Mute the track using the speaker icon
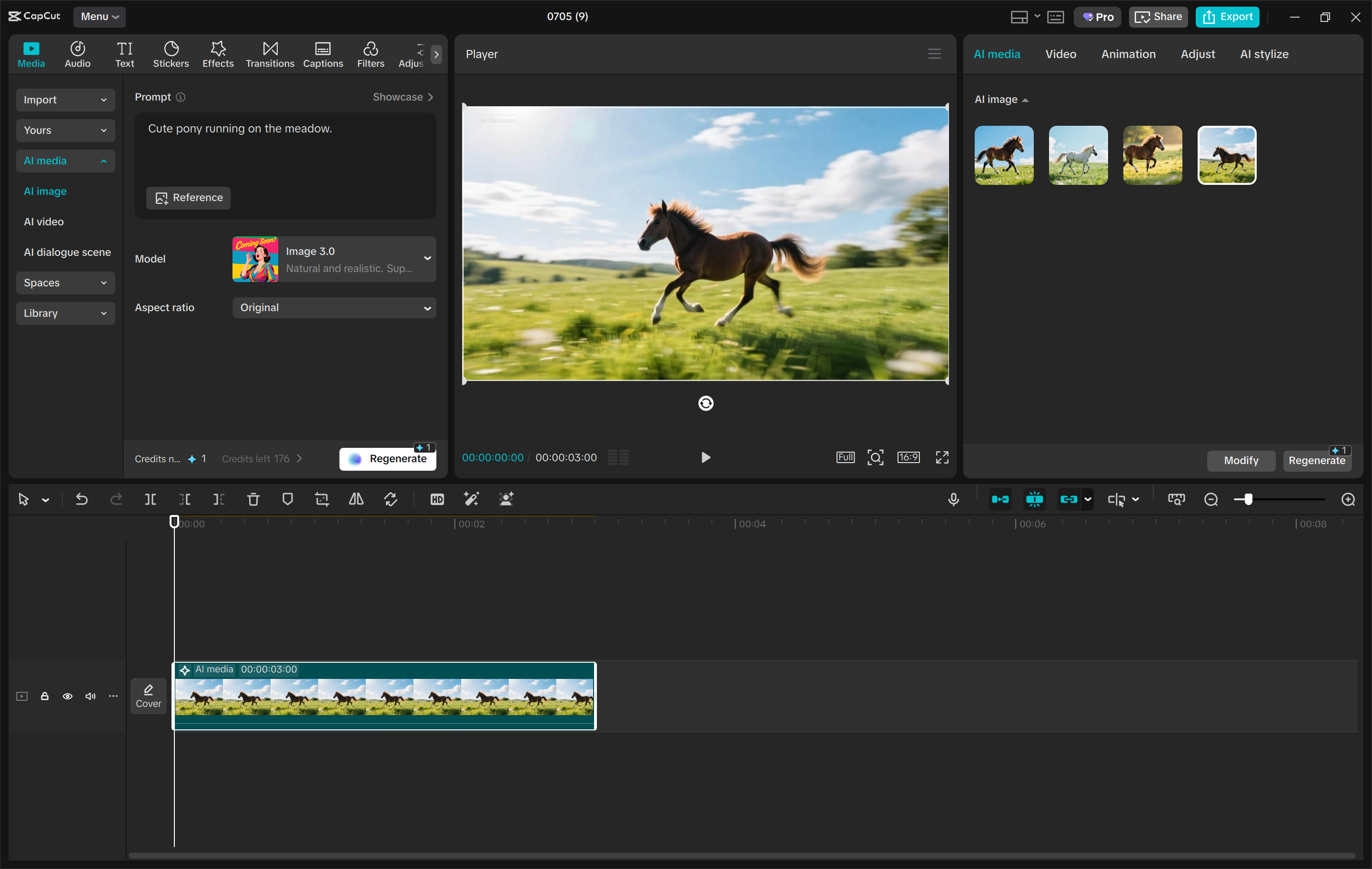 (x=90, y=697)
